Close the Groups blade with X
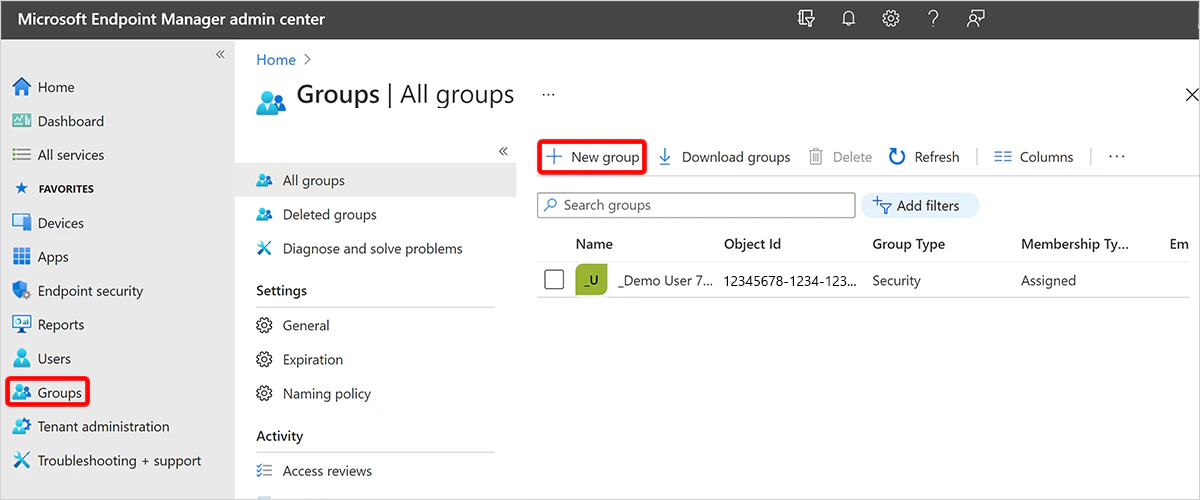 [x=1191, y=95]
